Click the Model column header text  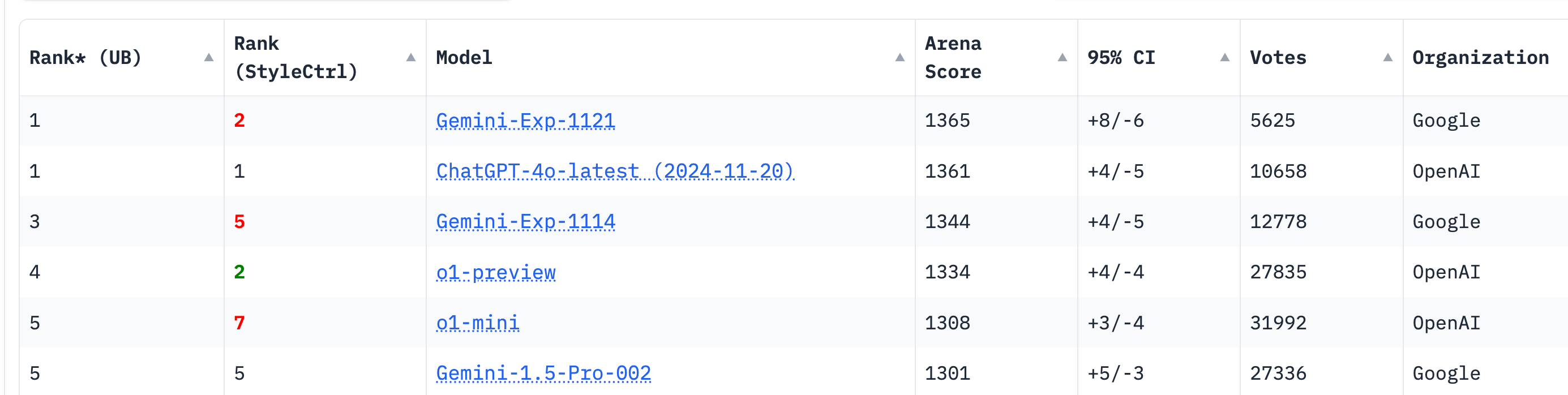click(464, 58)
